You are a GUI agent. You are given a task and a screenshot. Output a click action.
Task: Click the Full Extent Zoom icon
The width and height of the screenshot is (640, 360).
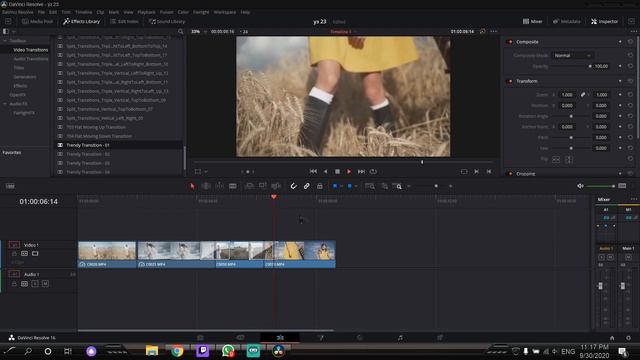370,186
